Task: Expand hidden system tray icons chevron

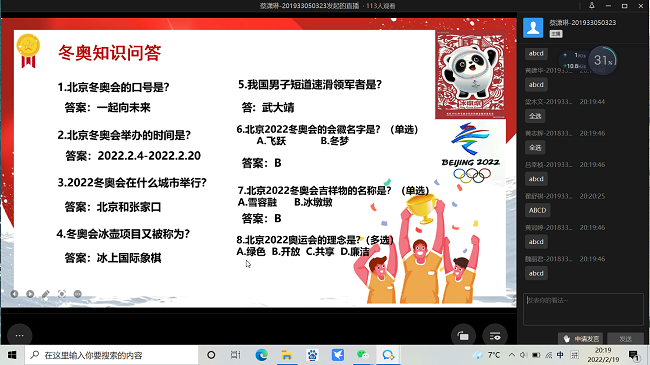Action: click(512, 355)
